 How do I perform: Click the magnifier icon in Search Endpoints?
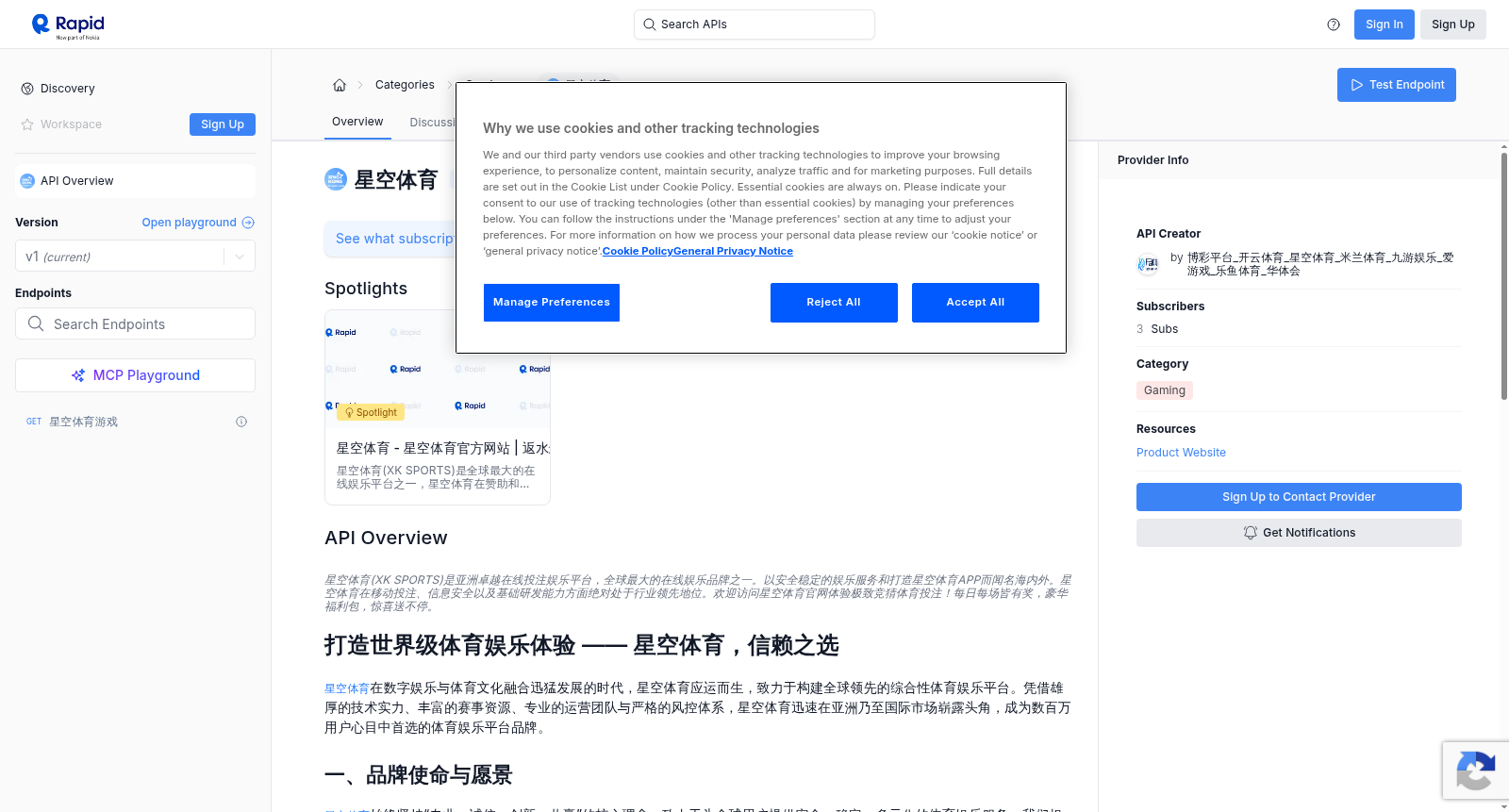(36, 323)
